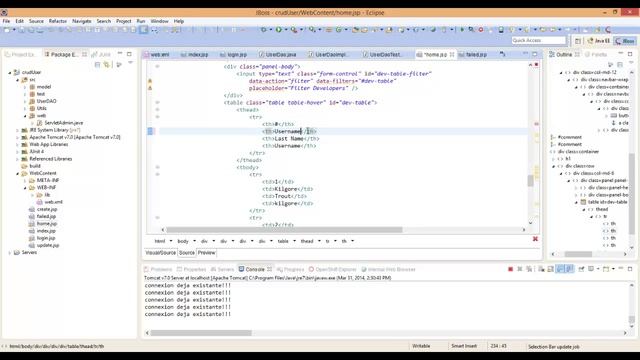Open the body breadcrumb dropdown arrow
The image size is (640, 360).
[x=194, y=241]
